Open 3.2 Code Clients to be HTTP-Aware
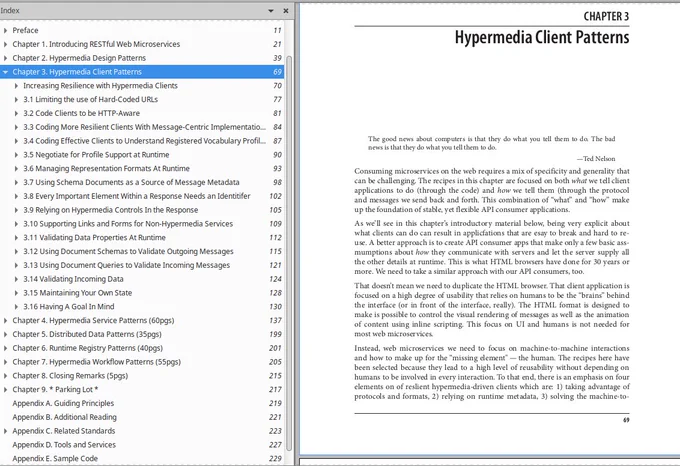Screen dimensions: 680x466 pos(82,113)
